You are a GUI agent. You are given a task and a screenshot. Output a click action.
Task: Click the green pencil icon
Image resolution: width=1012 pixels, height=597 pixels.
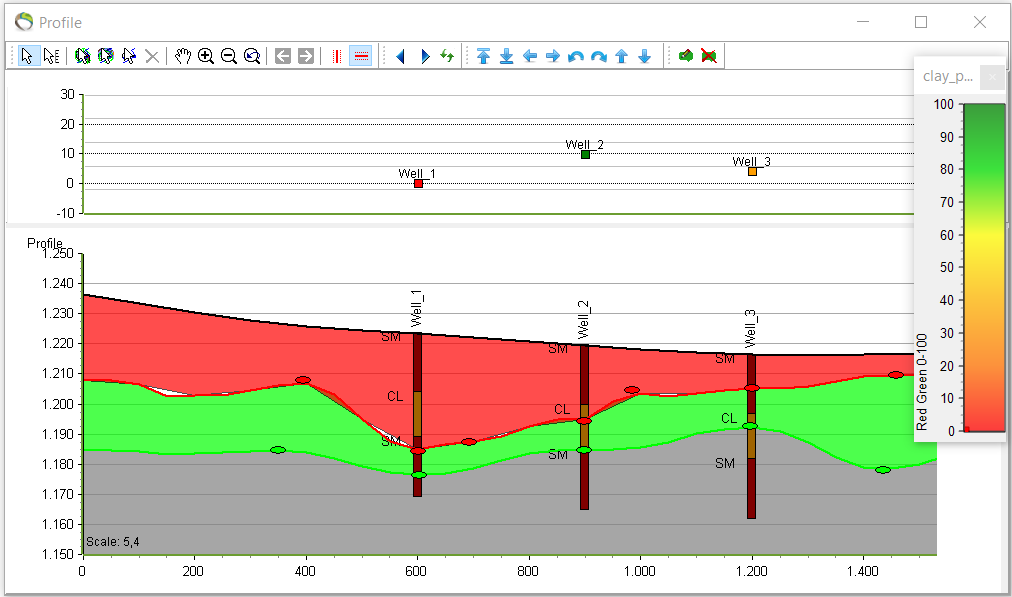click(x=685, y=56)
